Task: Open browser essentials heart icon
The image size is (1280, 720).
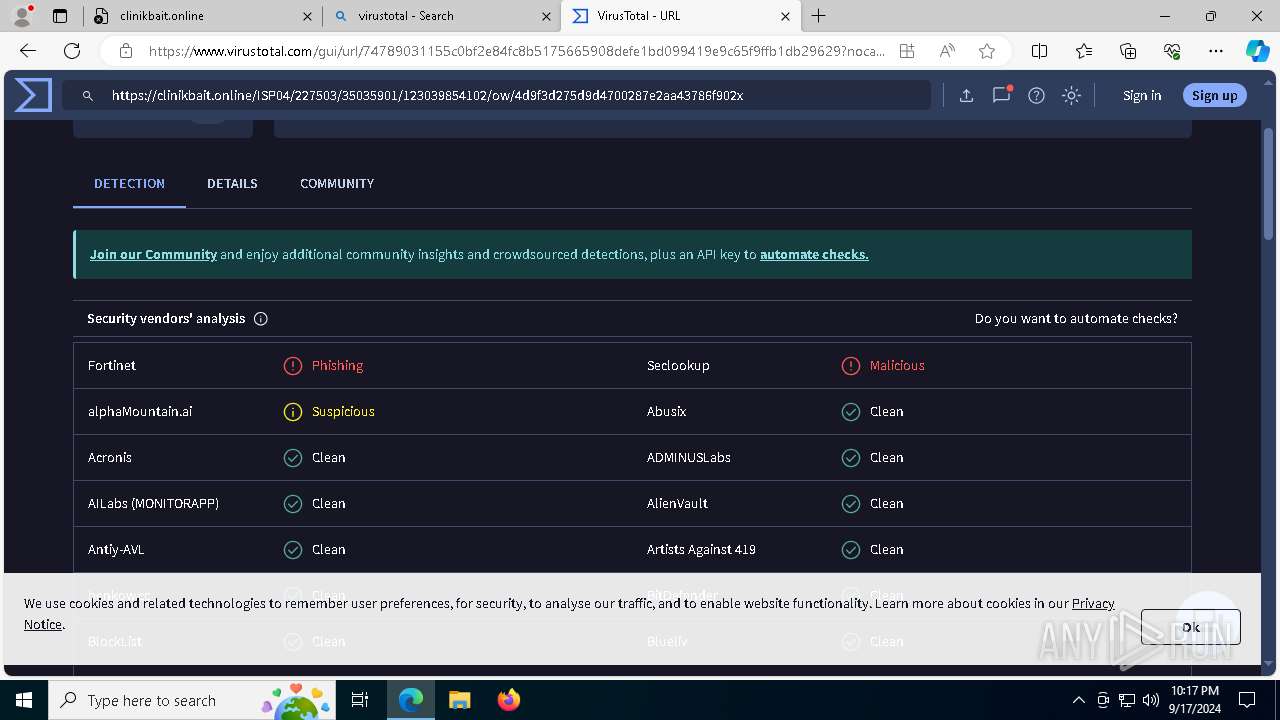Action: pos(1172,51)
